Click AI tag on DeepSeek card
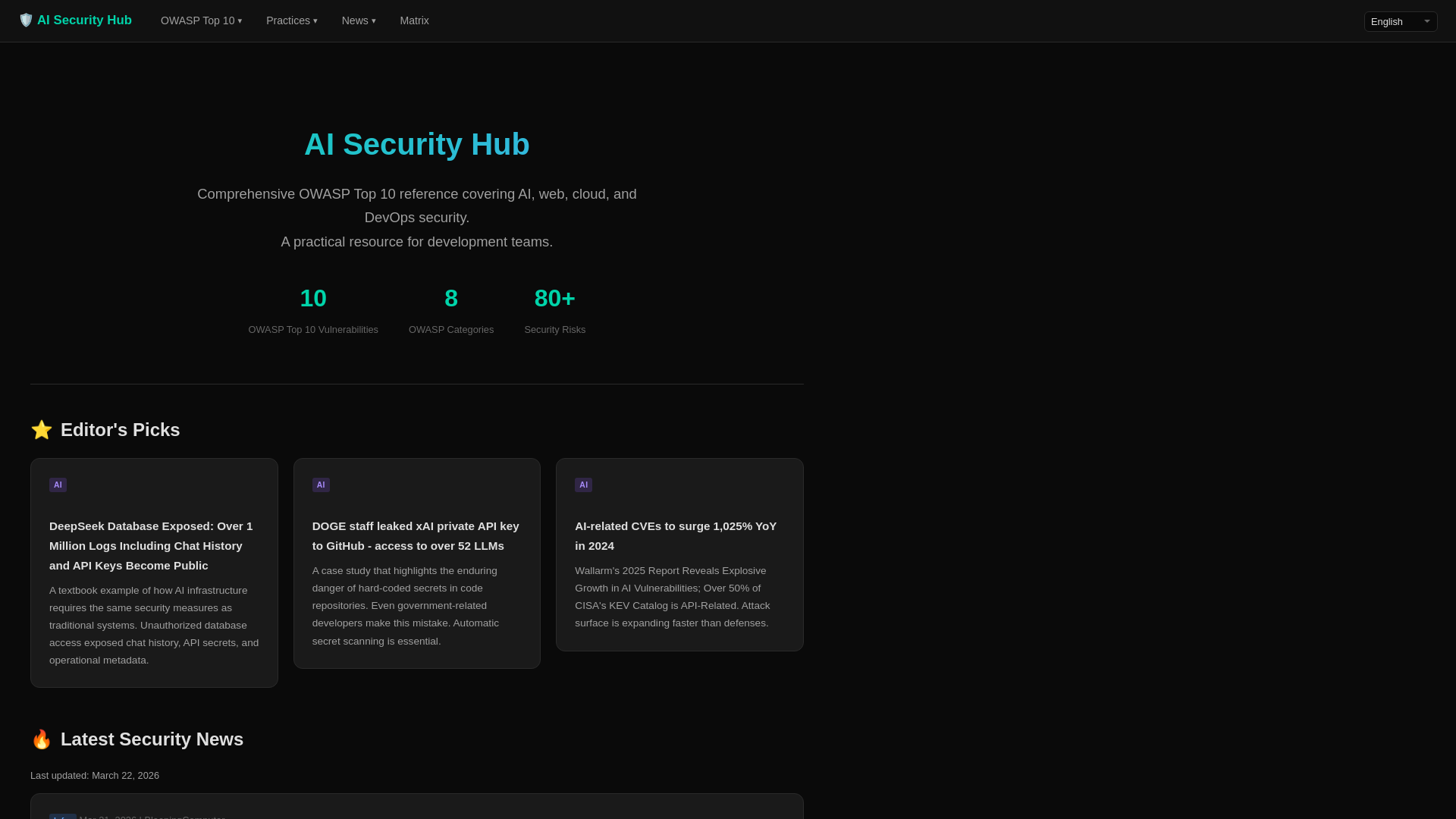 pos(58,485)
